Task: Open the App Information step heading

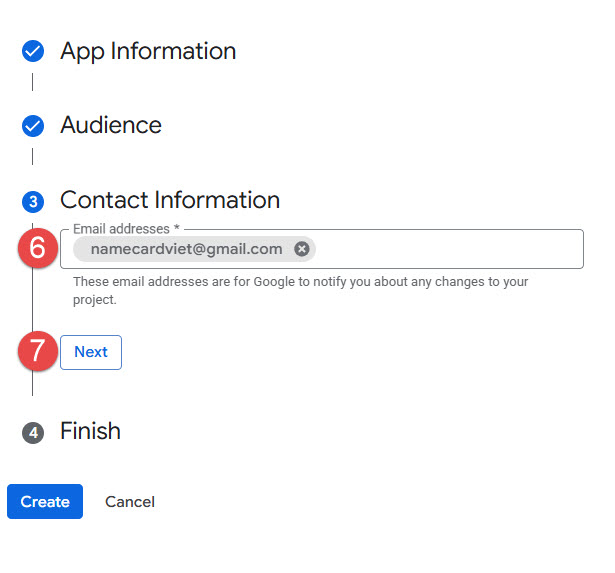Action: click(148, 51)
